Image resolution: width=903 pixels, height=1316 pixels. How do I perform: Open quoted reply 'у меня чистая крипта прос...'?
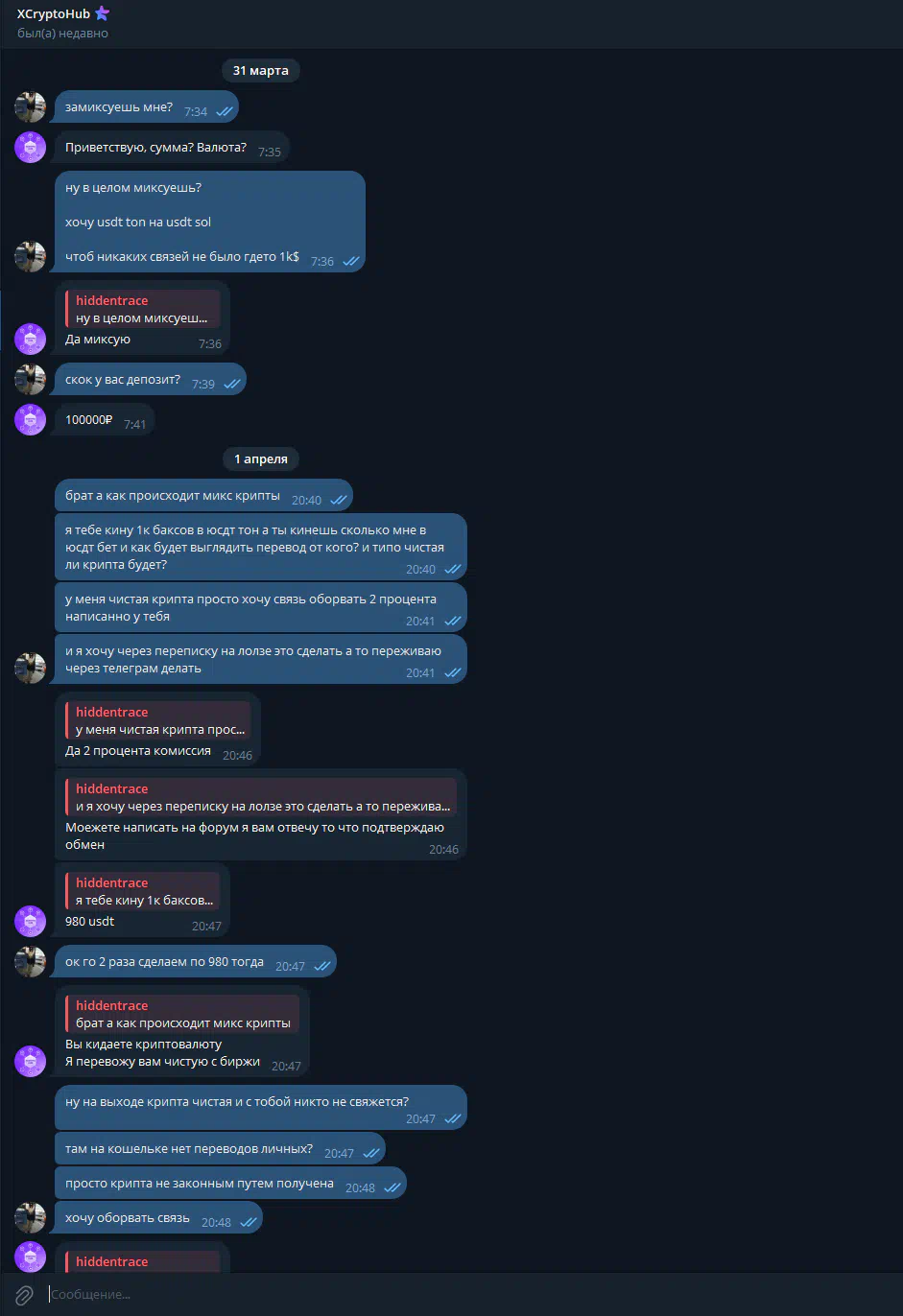[x=157, y=720]
